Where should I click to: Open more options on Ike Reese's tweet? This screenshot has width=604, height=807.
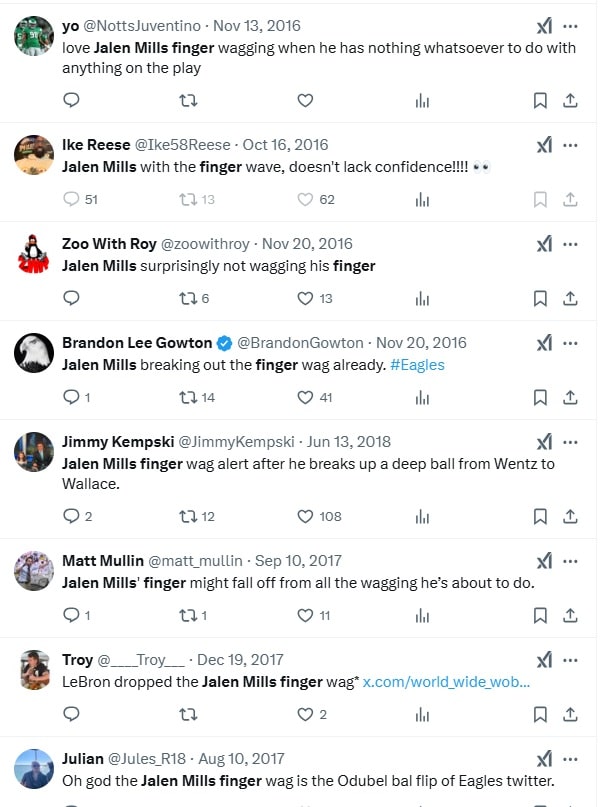click(571, 145)
